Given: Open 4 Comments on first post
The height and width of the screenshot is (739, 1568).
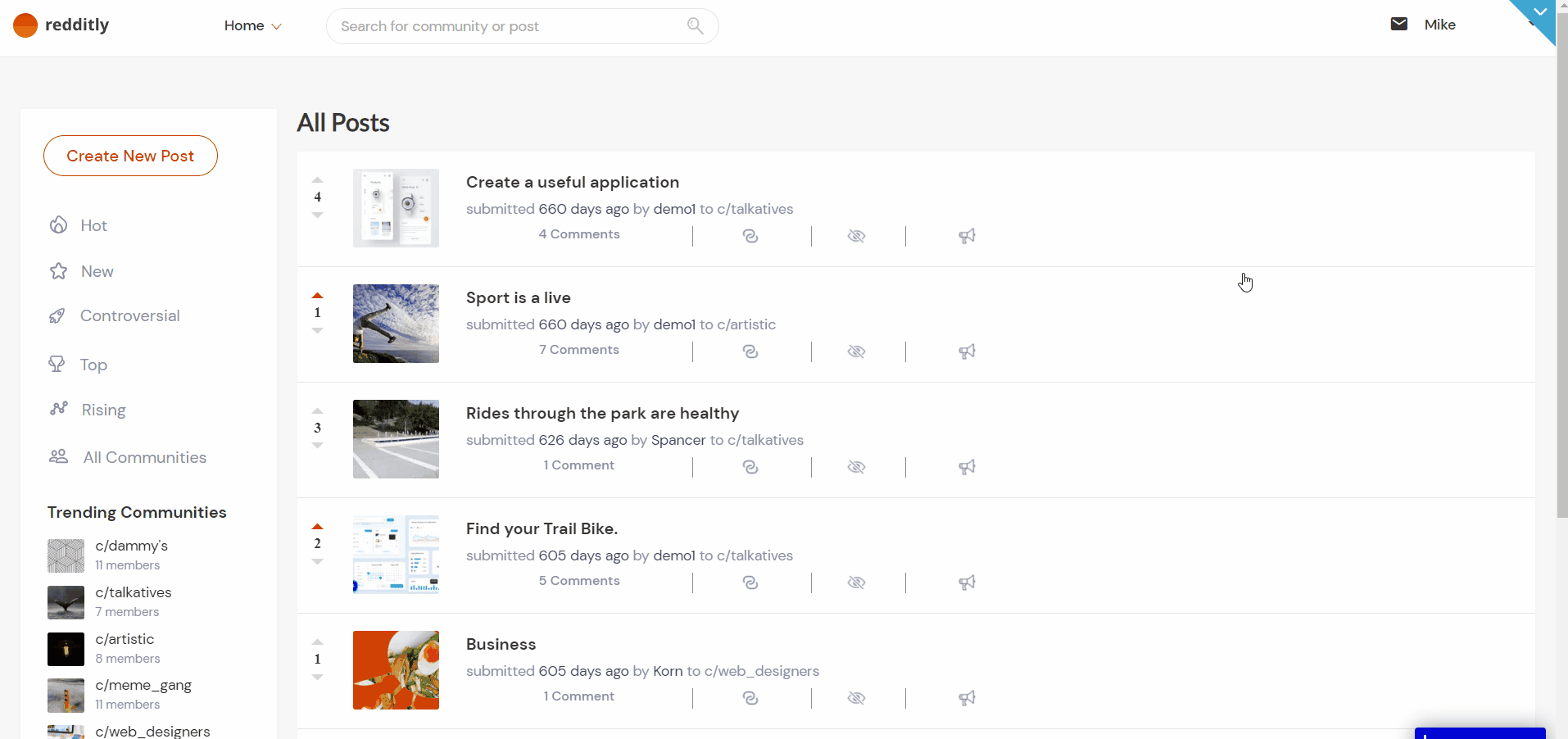Looking at the screenshot, I should 579,234.
